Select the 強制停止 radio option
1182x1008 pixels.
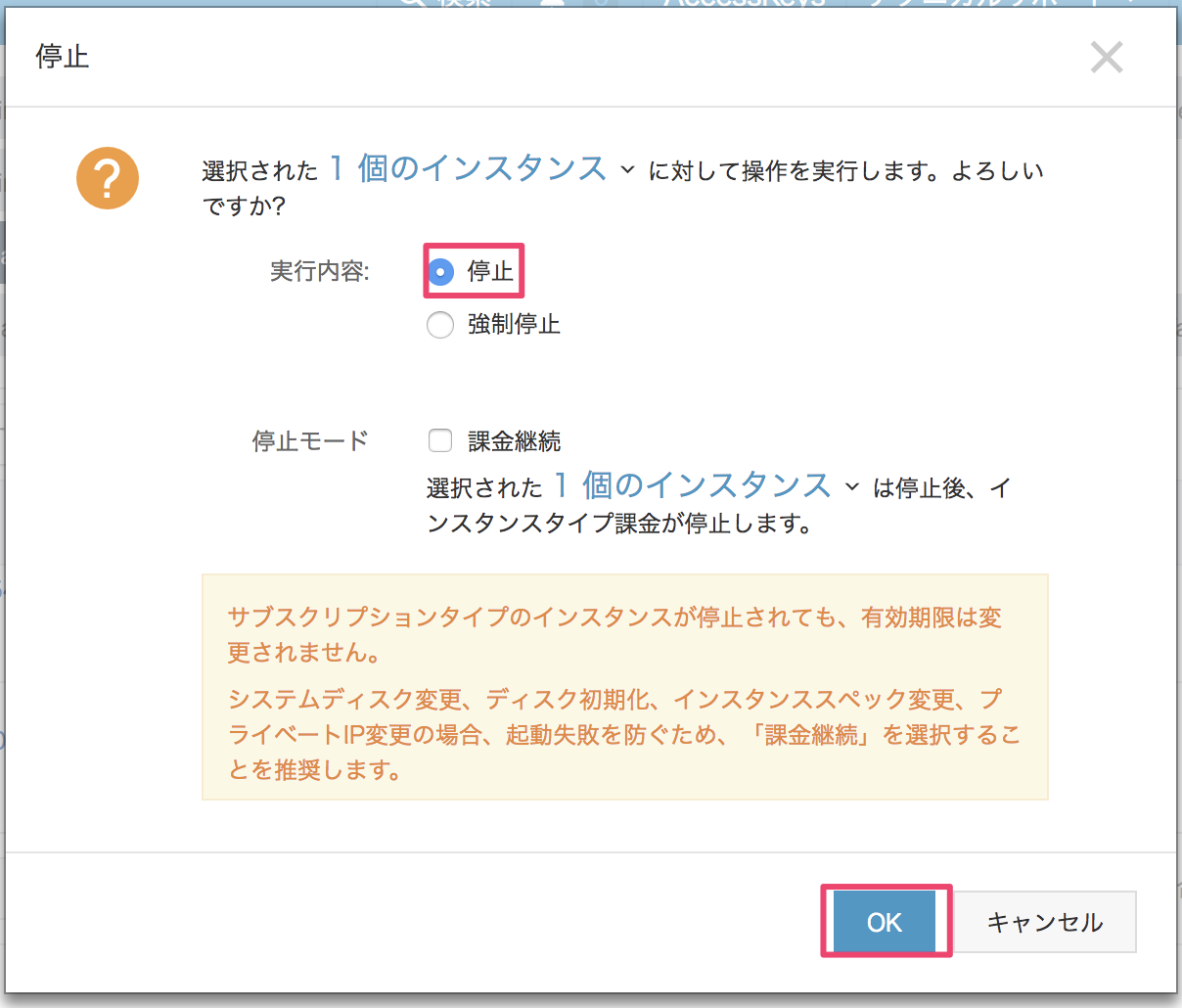point(440,325)
